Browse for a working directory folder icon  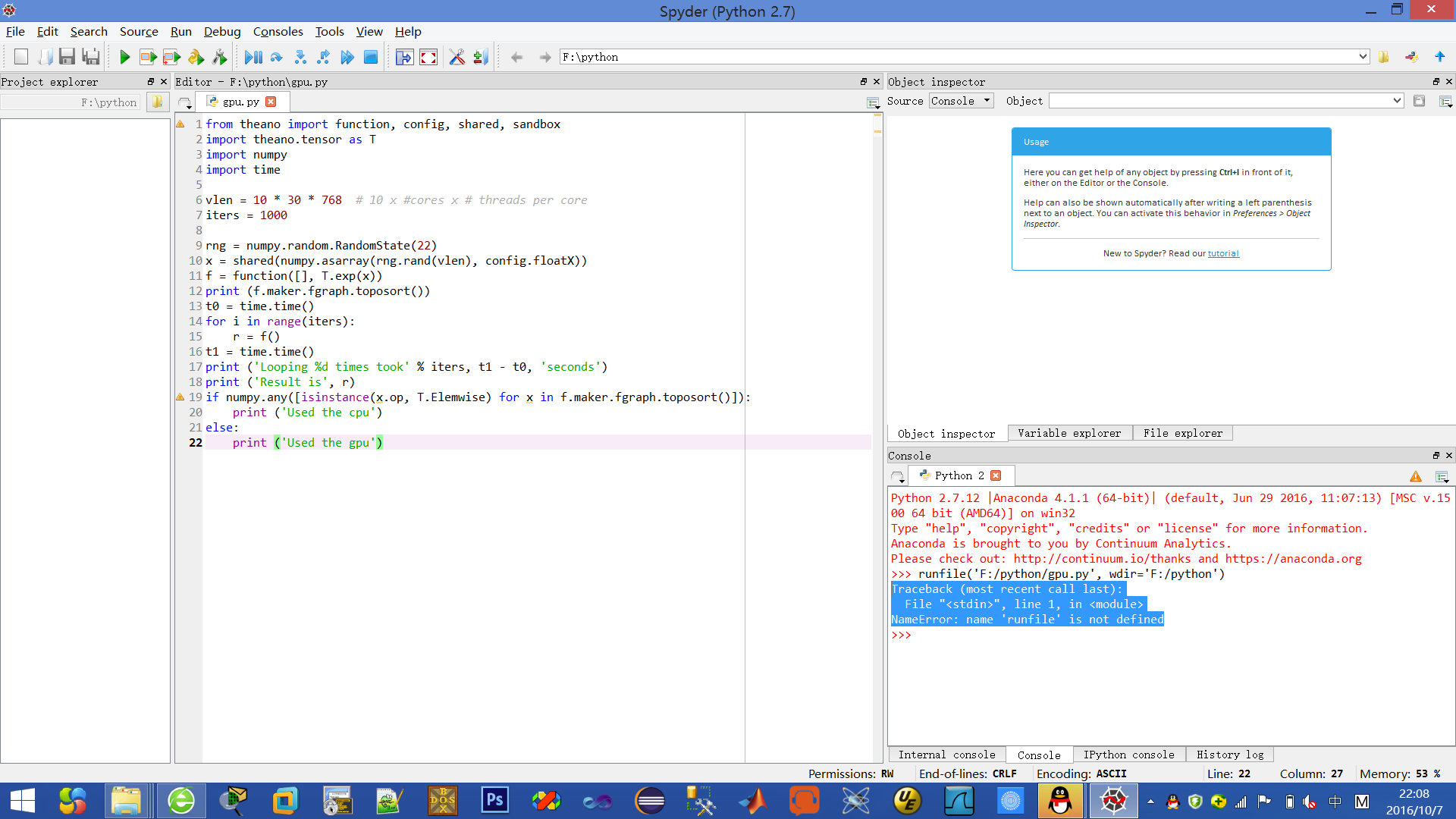tap(1384, 57)
